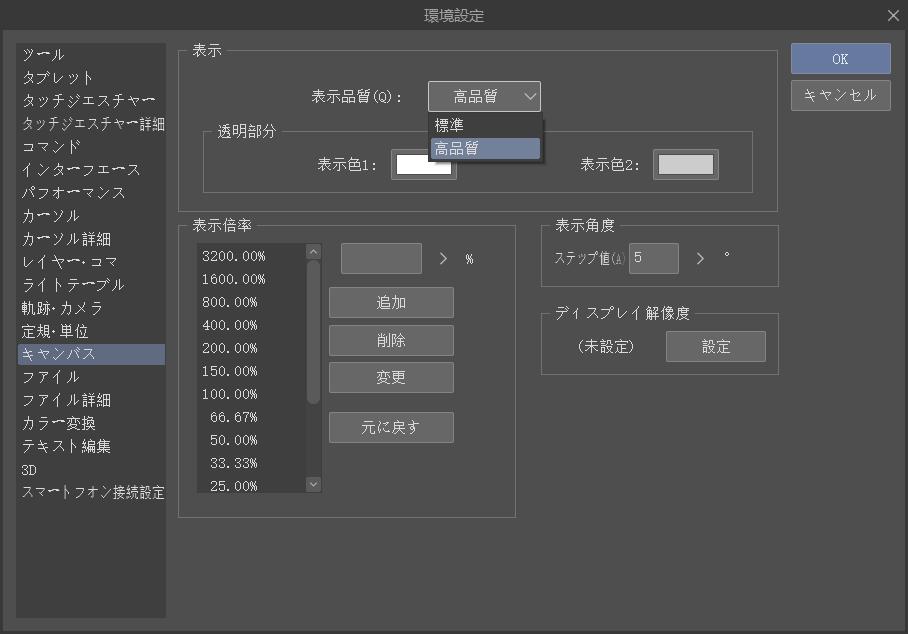908x634 pixels.
Task: Select 800.00% in the zoom list
Action: 251,302
